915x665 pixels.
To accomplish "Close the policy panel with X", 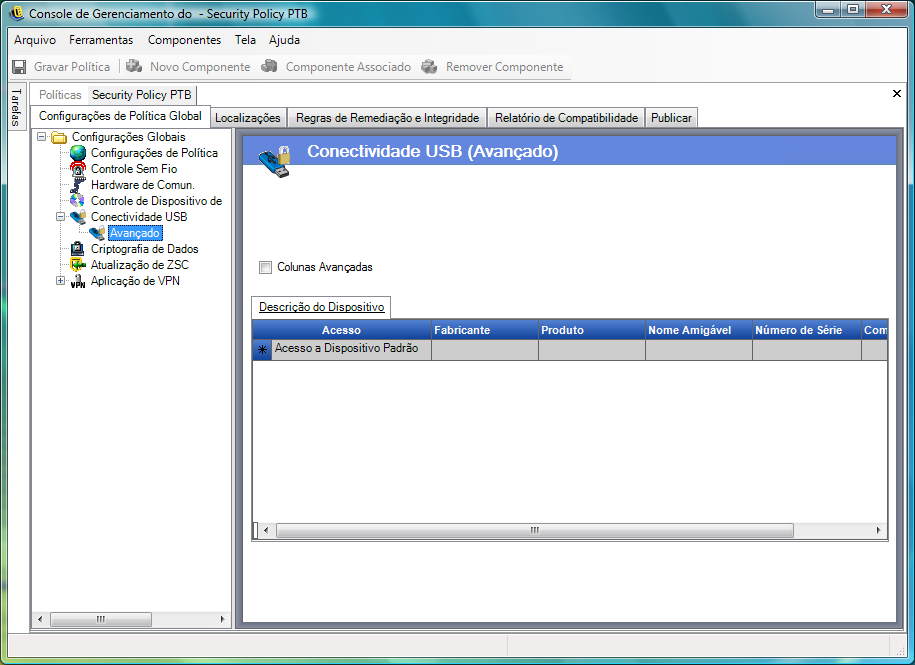I will [897, 93].
